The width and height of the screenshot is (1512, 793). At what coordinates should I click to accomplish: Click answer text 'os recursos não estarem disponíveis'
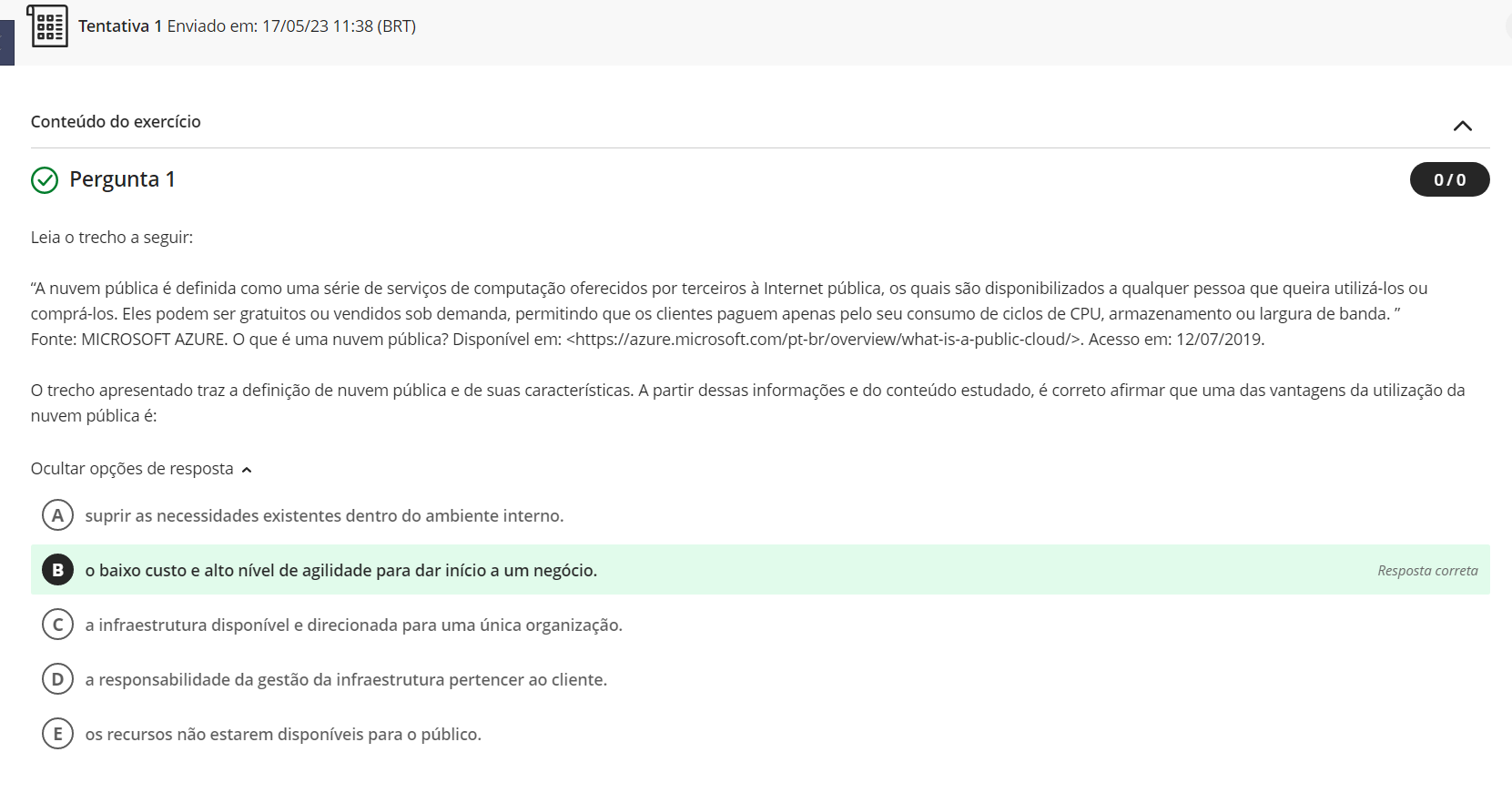coord(283,735)
